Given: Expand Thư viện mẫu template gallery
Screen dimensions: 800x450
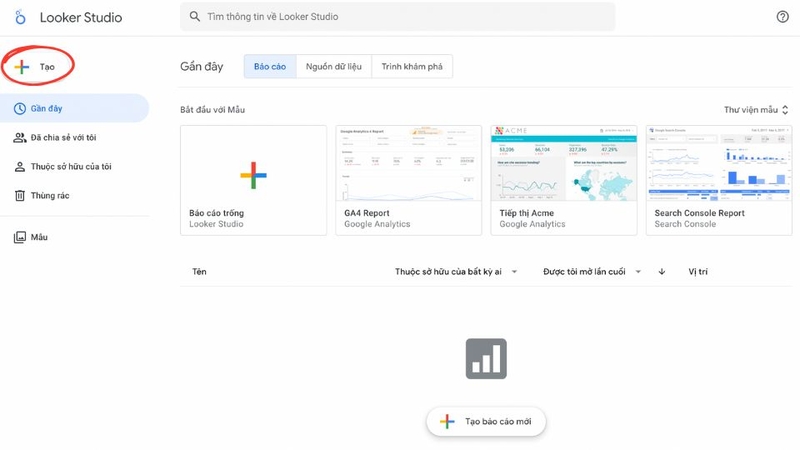Looking at the screenshot, I should (756, 110).
